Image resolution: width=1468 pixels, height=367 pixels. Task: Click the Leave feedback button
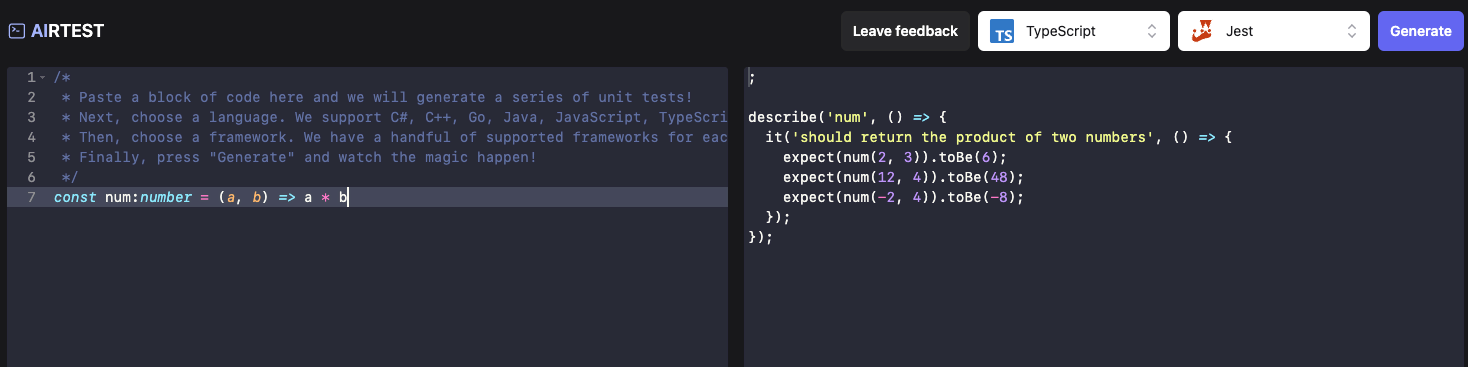point(905,31)
